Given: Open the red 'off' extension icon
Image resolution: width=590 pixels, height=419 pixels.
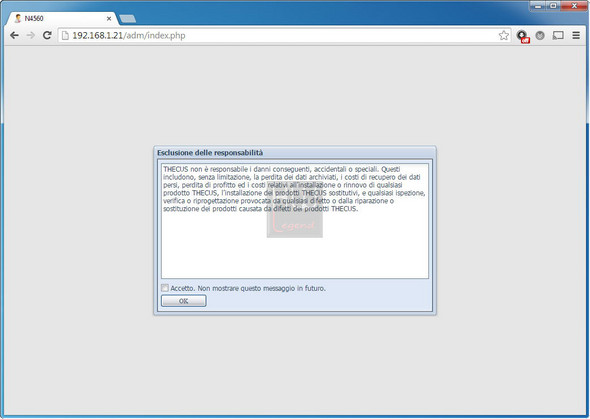Looking at the screenshot, I should point(523,36).
